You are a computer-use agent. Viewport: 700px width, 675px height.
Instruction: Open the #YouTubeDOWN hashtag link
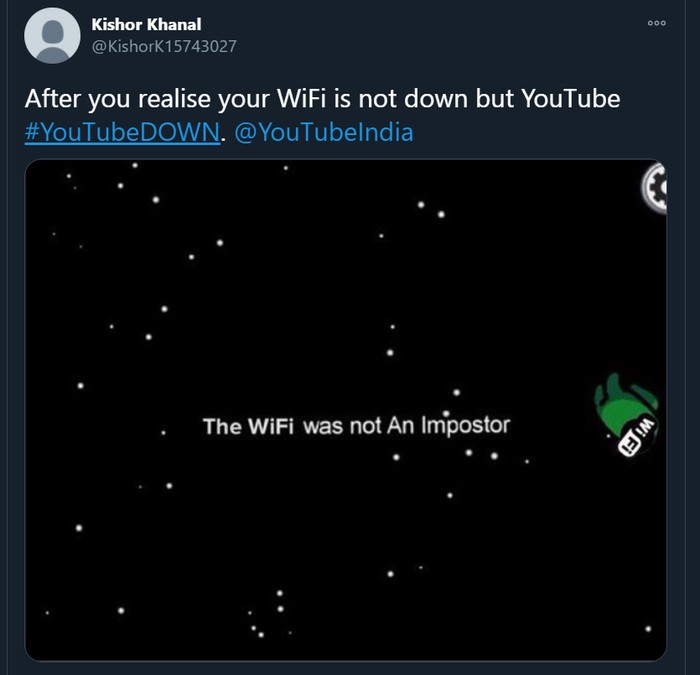click(121, 132)
